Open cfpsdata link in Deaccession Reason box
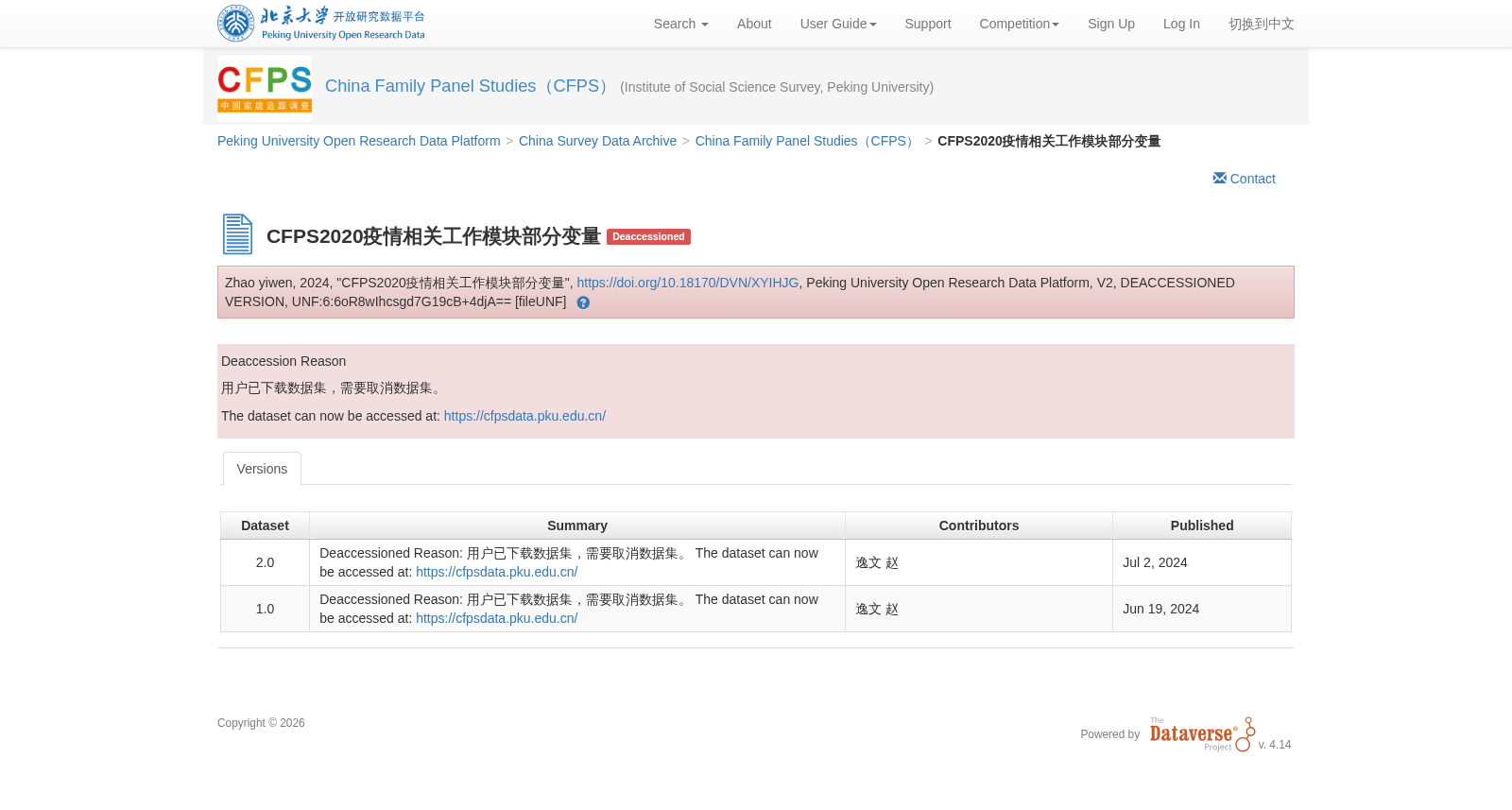The image size is (1512, 810). [x=524, y=416]
